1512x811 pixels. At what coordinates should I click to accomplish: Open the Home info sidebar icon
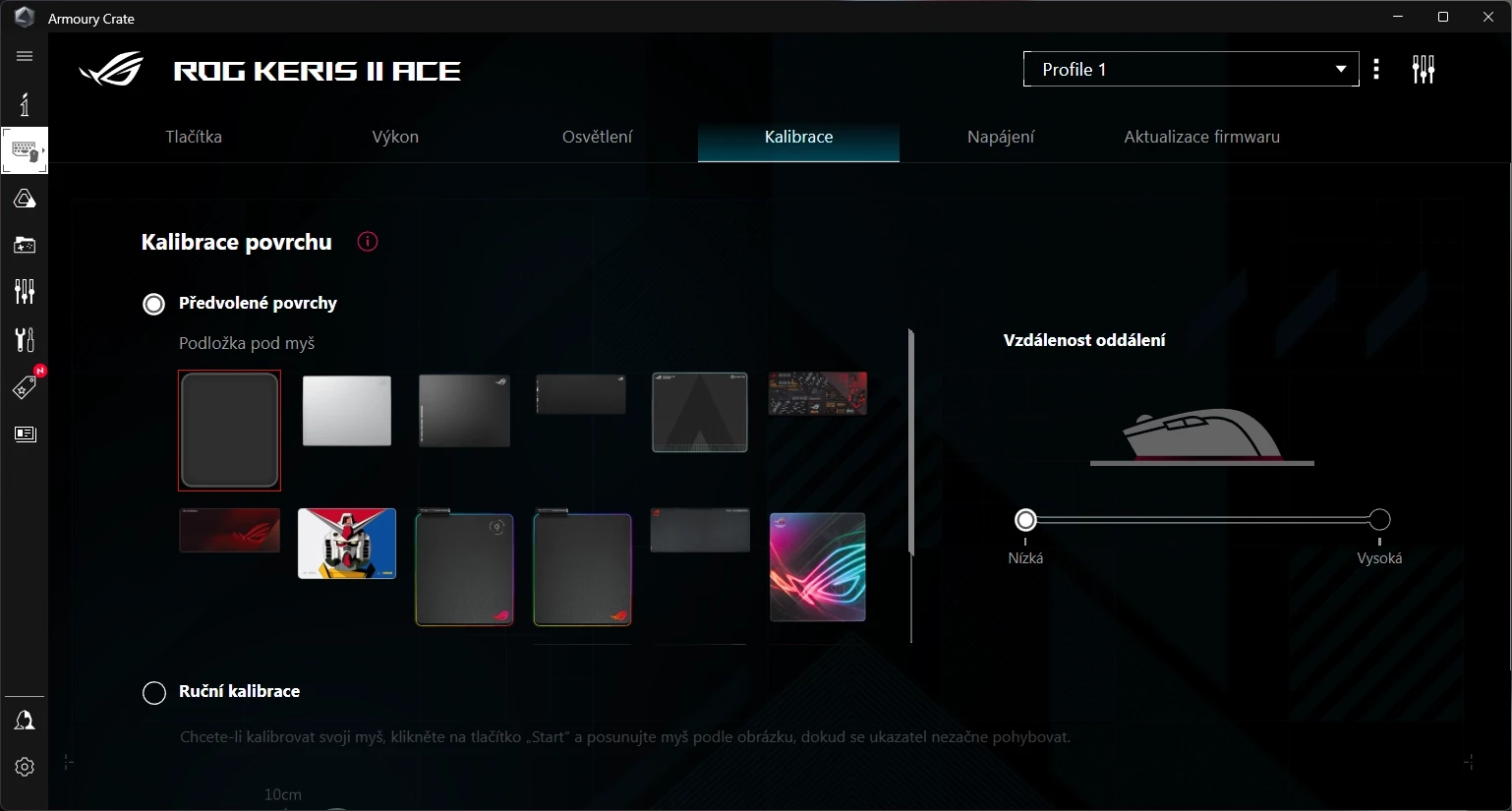pos(25,104)
